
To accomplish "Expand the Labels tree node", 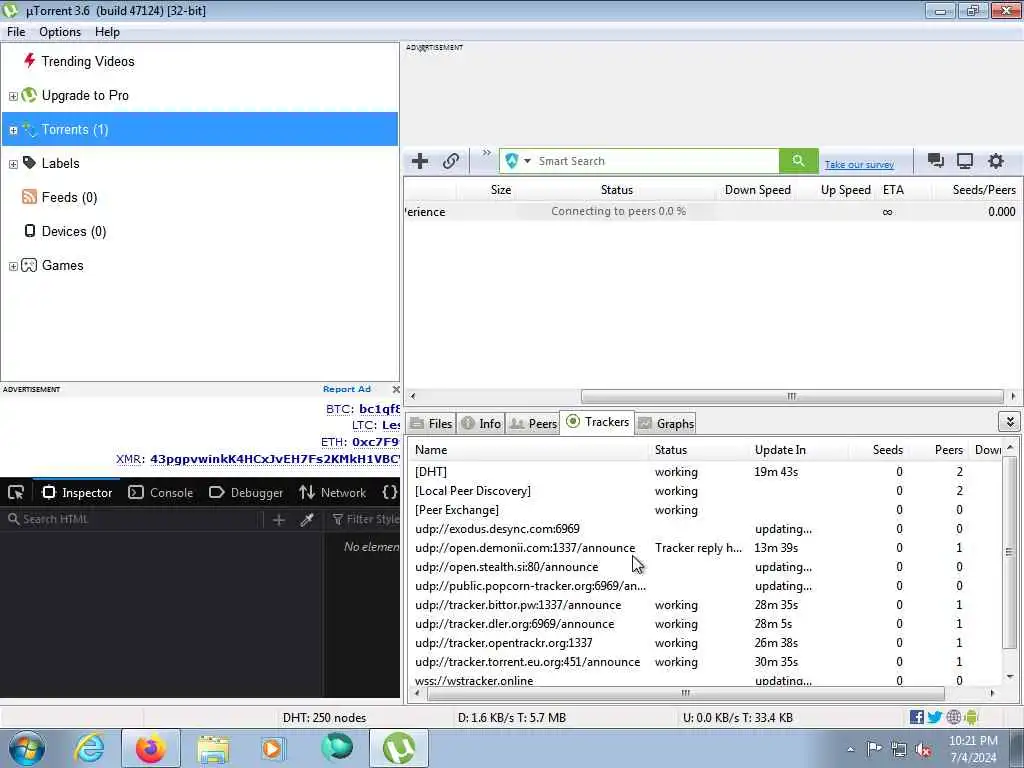I will point(13,164).
